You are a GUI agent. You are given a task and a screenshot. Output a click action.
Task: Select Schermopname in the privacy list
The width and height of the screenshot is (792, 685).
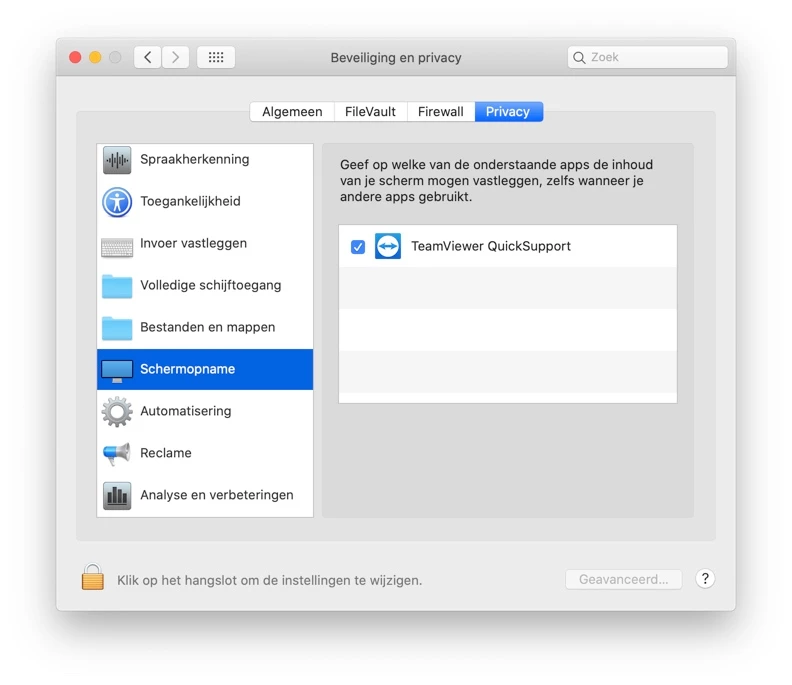point(205,369)
